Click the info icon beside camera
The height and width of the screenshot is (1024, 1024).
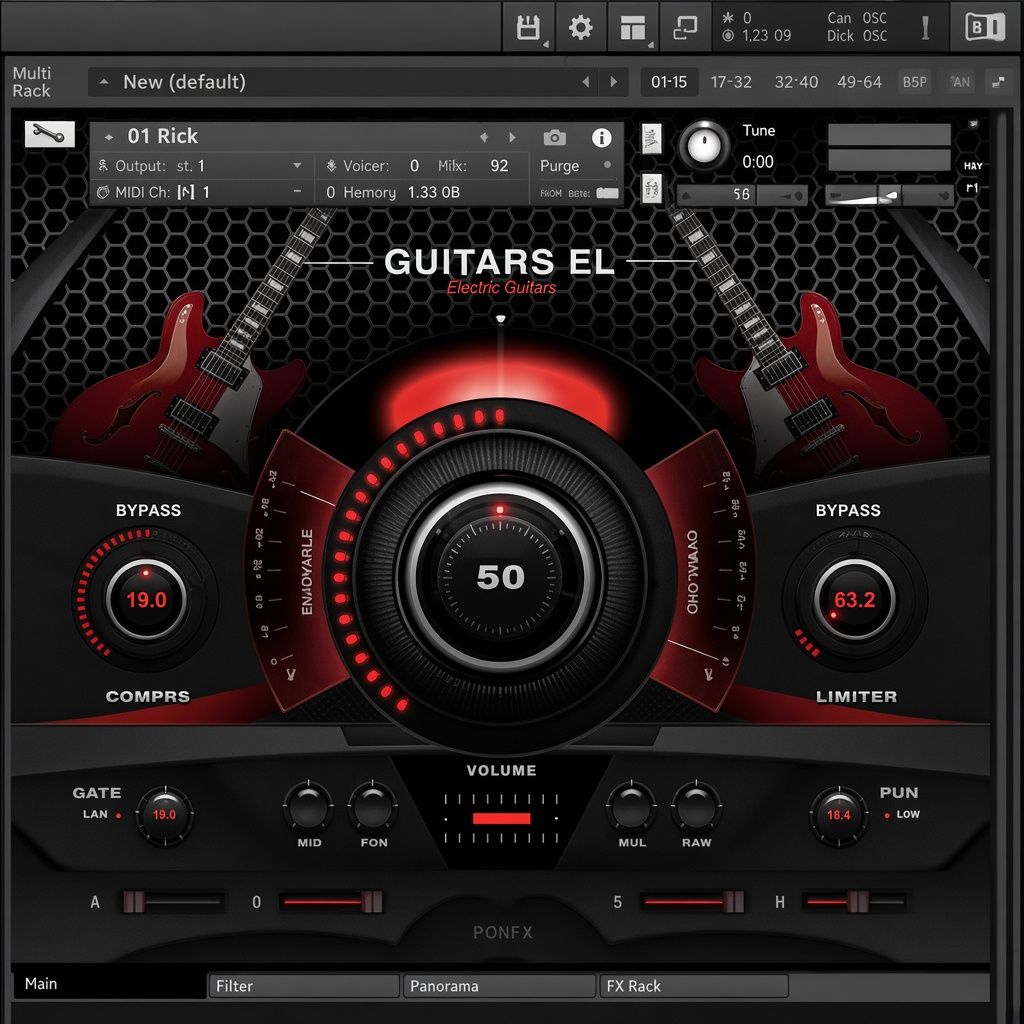pyautogui.click(x=601, y=137)
